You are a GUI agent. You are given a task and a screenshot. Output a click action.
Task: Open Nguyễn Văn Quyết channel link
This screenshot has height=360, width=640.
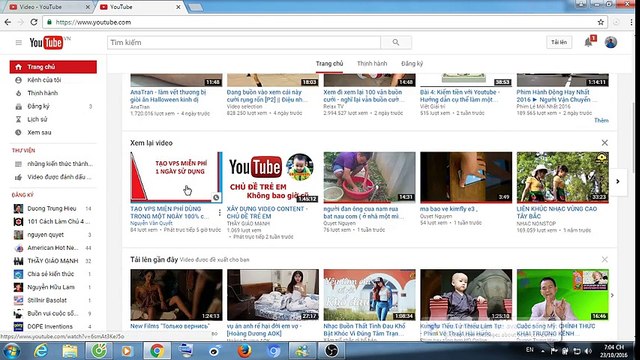151,224
